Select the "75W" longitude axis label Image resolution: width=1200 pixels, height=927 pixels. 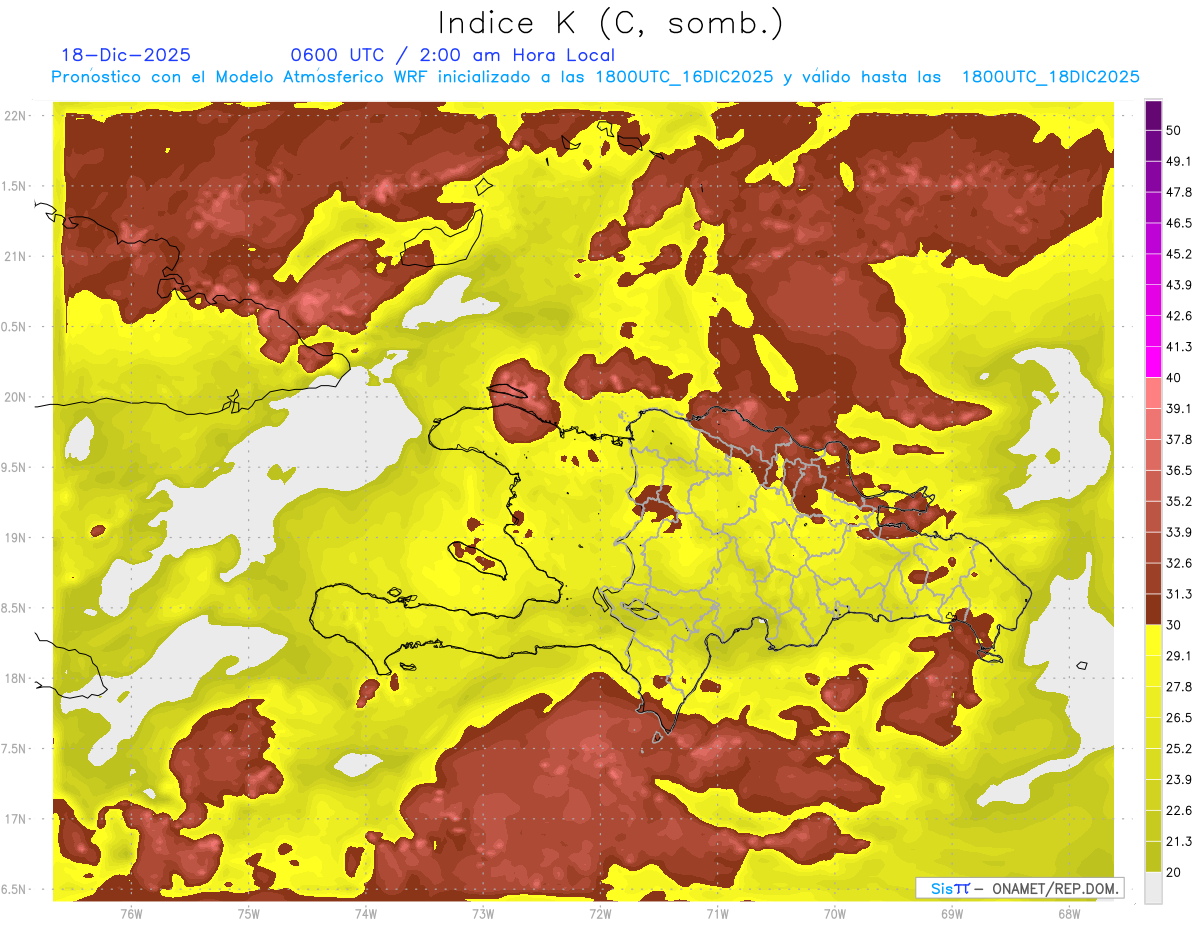coord(249,914)
